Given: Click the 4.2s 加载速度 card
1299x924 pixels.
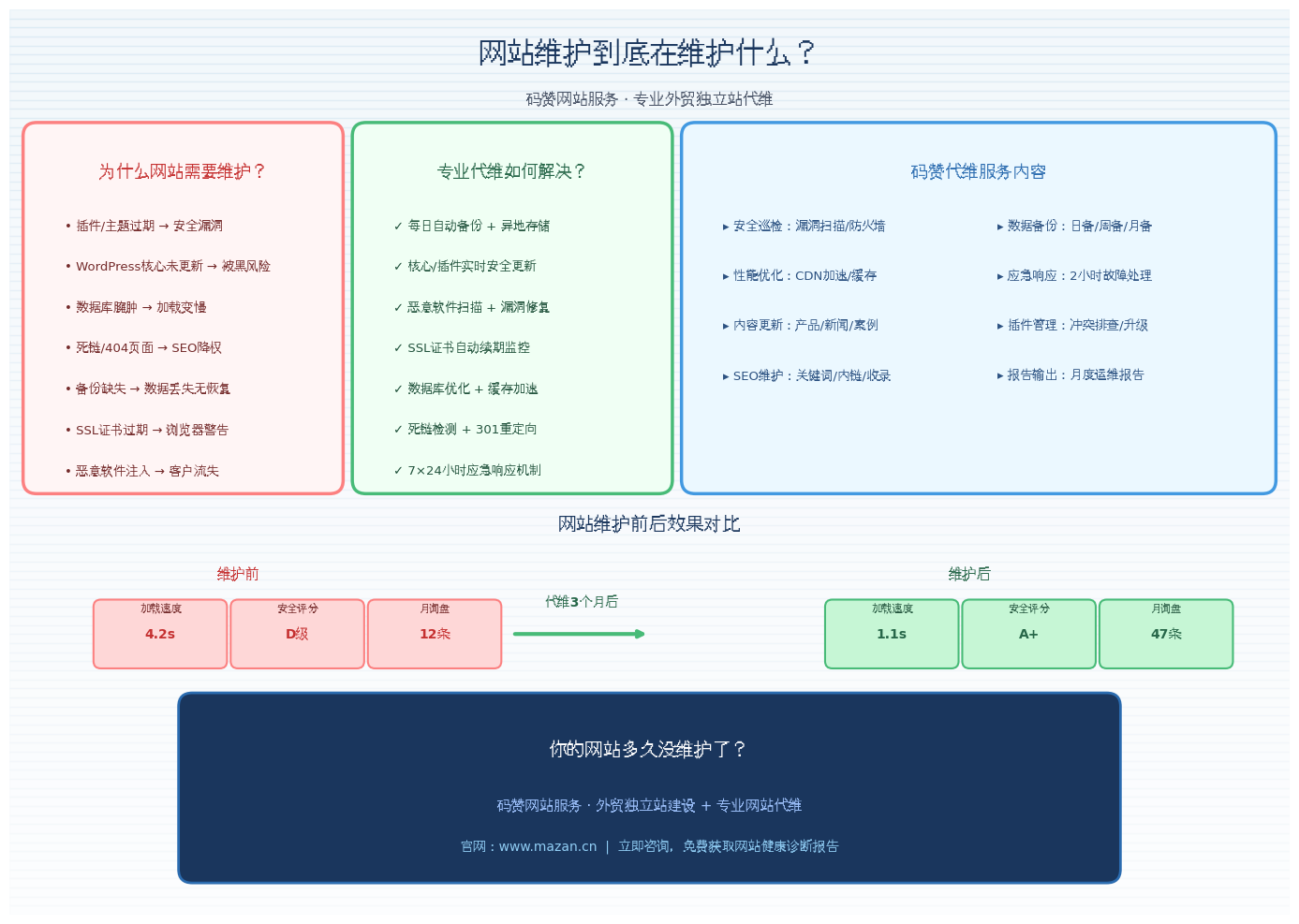Looking at the screenshot, I should tap(160, 634).
